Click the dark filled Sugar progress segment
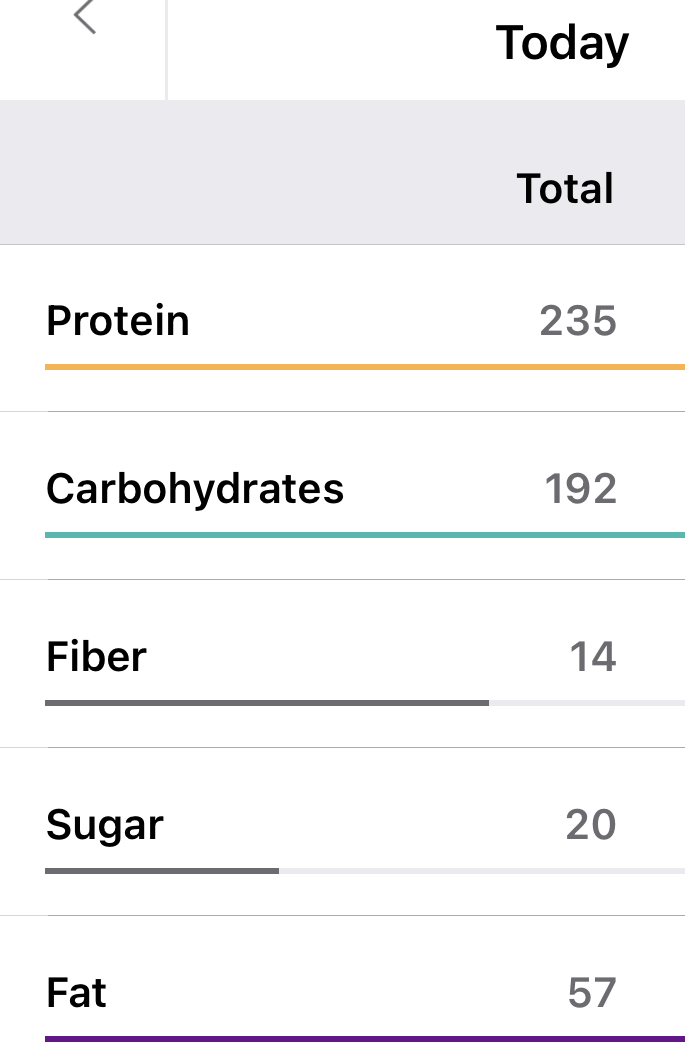Image resolution: width=685 pixels, height=1048 pixels. click(161, 871)
